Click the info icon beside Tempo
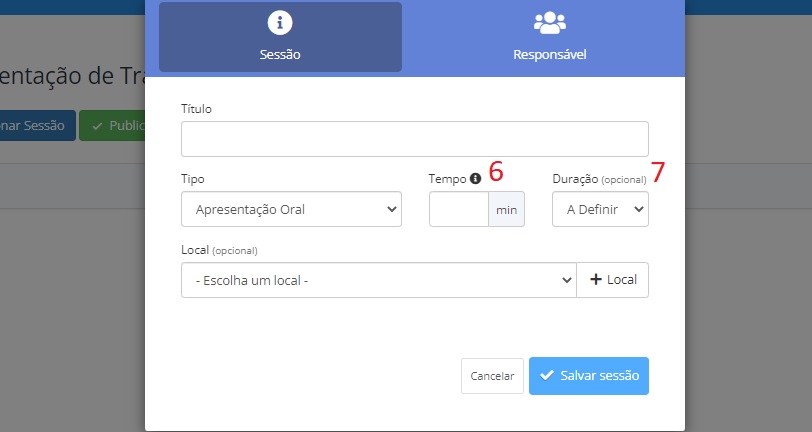 coord(475,179)
